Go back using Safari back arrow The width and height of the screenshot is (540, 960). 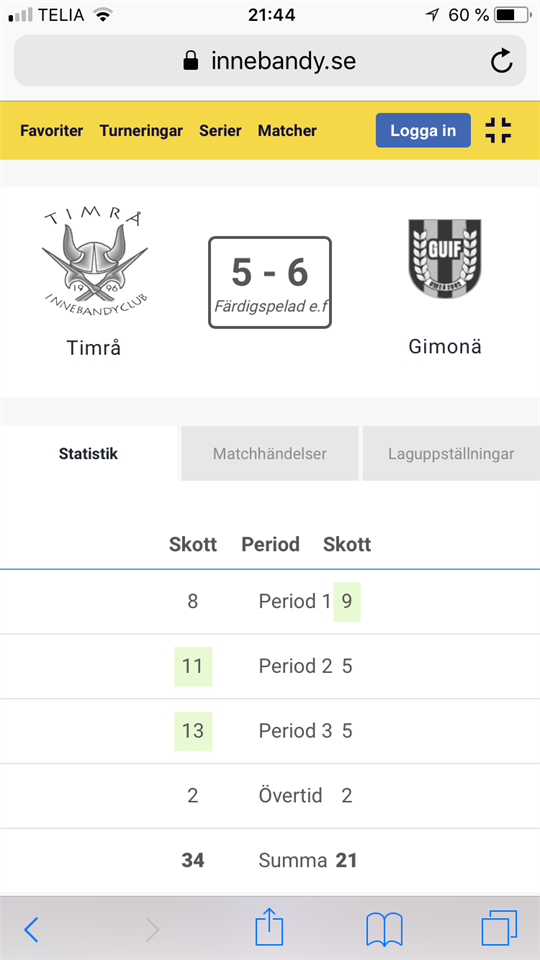pos(31,930)
